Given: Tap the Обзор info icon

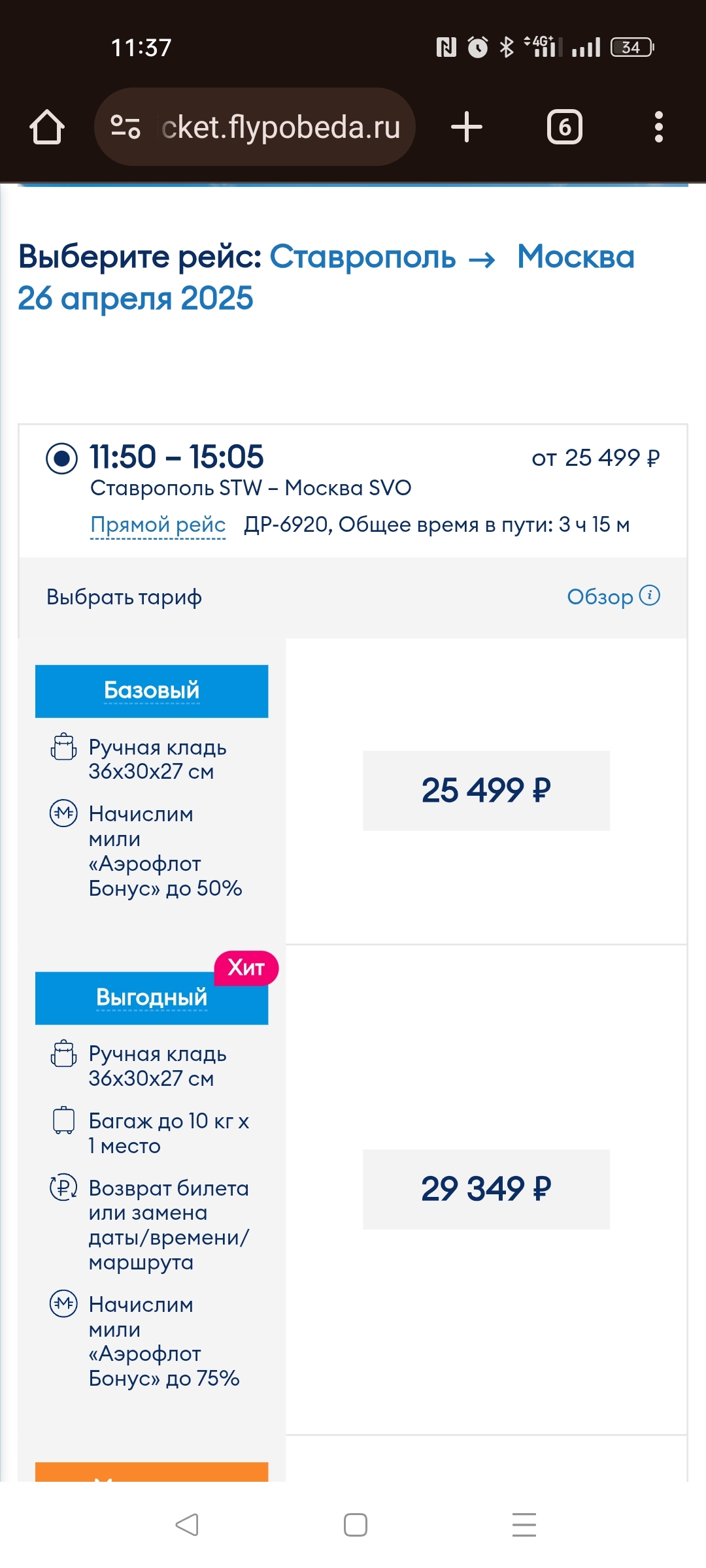Looking at the screenshot, I should click(650, 595).
